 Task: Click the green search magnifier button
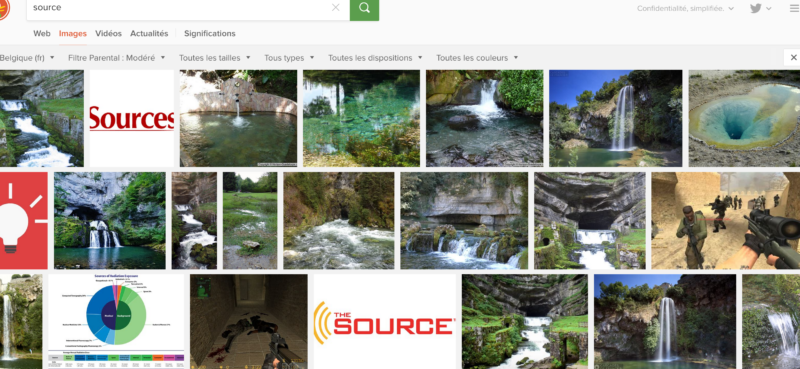click(x=364, y=8)
